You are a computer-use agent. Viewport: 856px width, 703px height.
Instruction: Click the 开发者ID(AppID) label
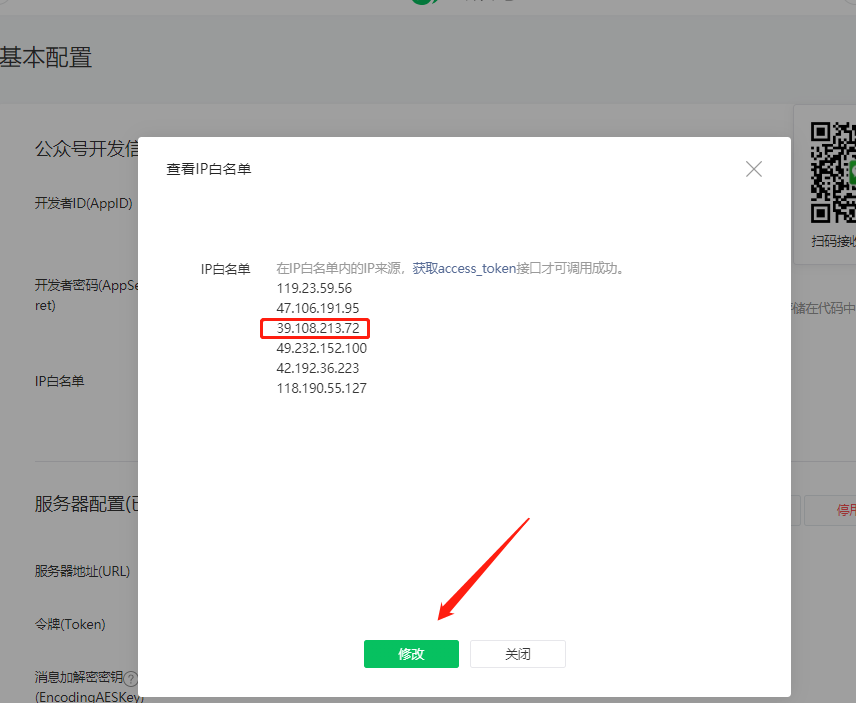(84, 203)
